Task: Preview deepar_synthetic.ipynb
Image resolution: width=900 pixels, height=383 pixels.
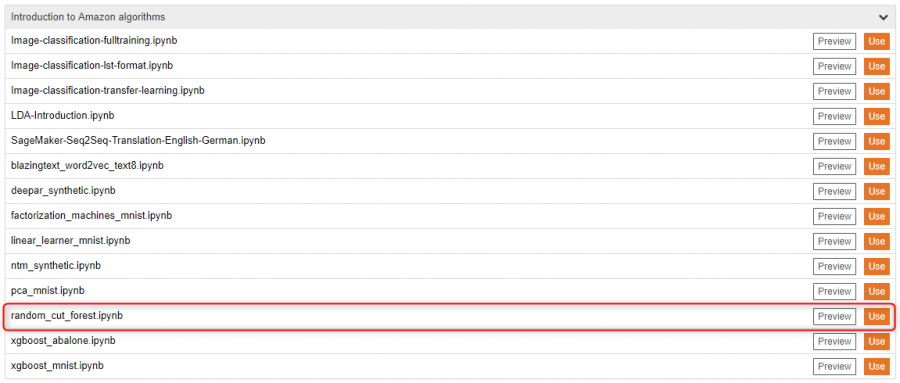Action: click(835, 191)
